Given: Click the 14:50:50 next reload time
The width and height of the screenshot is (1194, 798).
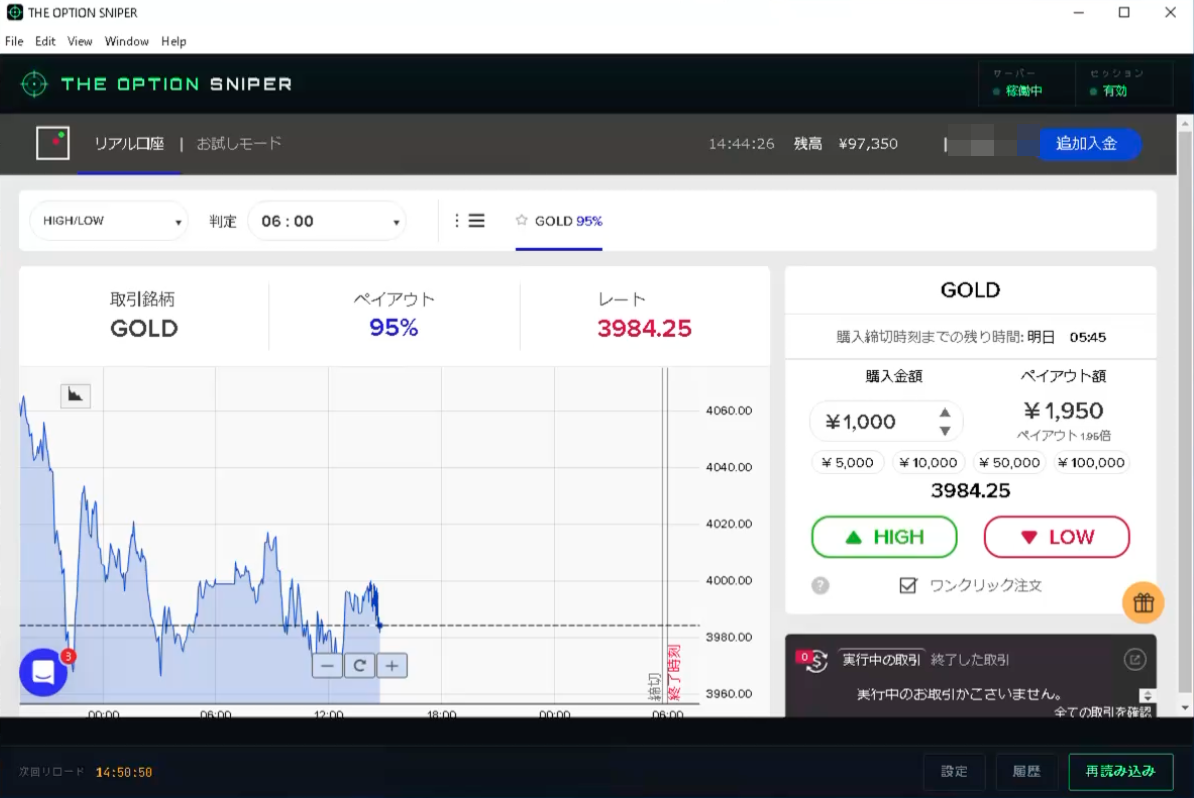Looking at the screenshot, I should (x=124, y=772).
